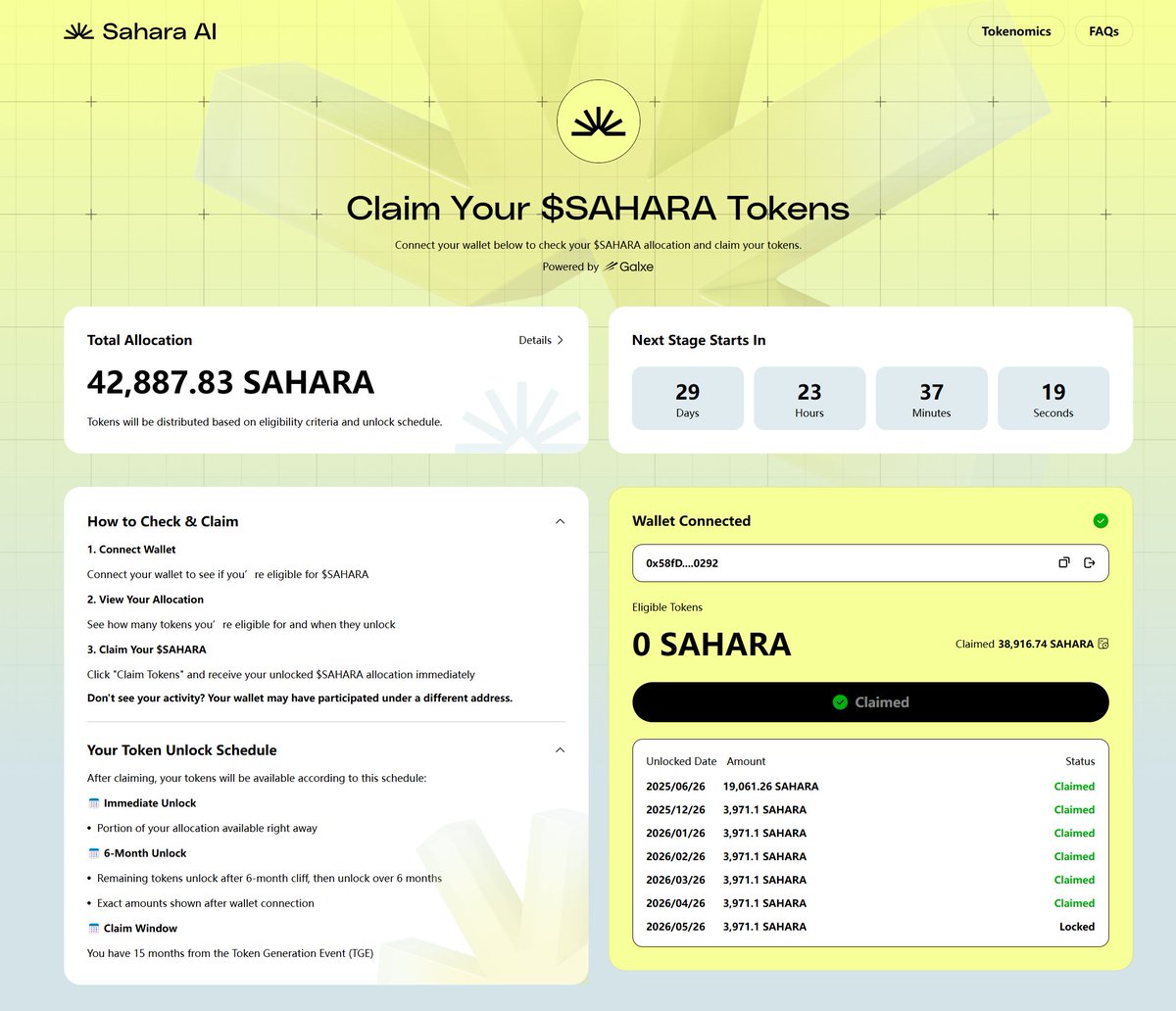
Task: Click the '2. View Your Allocation' step heading
Action: tap(145, 600)
